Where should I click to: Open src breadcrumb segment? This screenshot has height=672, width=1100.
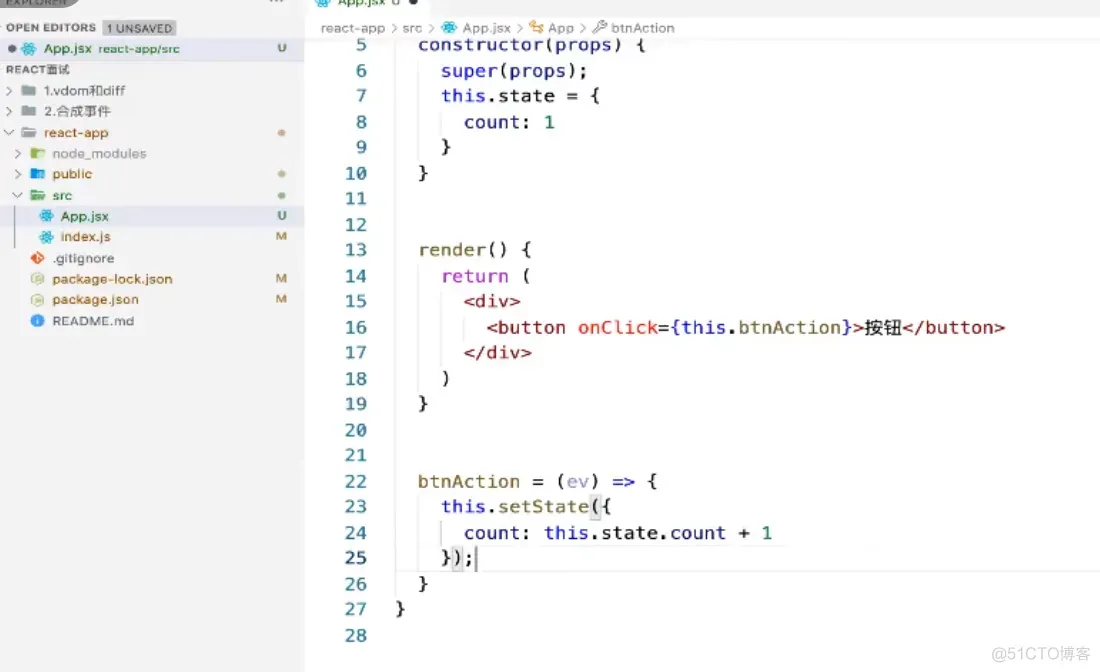(412, 28)
